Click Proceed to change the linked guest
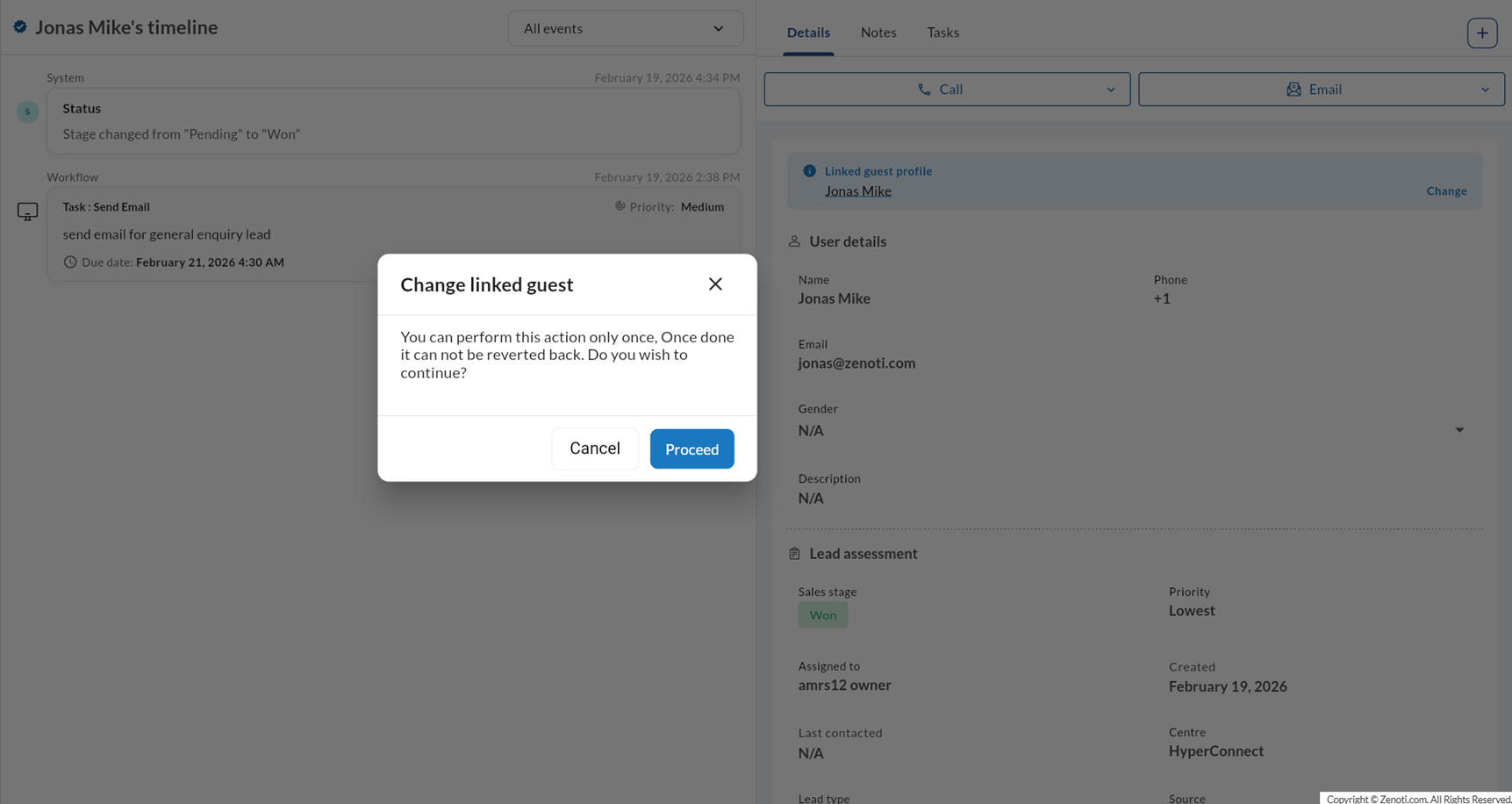 692,449
